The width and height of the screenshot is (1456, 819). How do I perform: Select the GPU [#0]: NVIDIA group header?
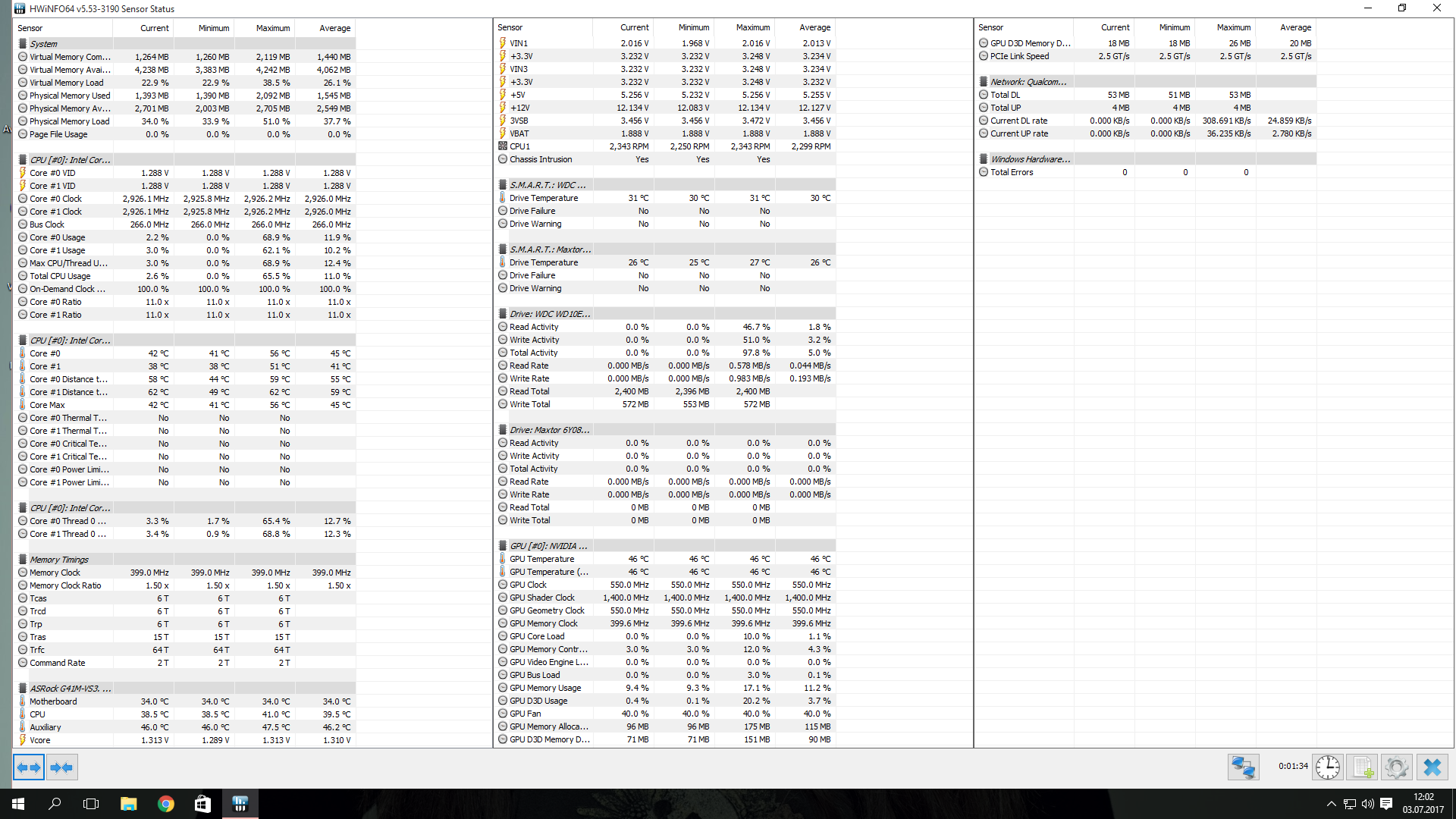coord(548,546)
